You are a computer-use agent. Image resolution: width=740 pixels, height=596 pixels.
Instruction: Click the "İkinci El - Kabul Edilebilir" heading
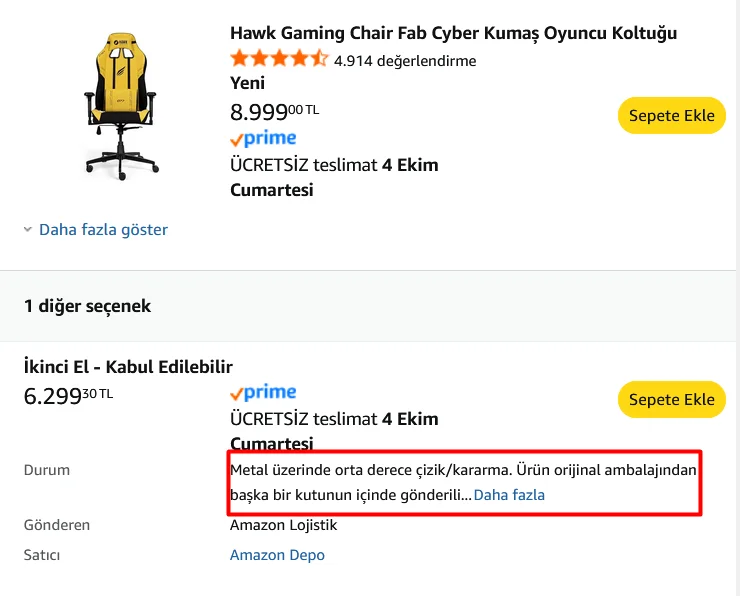(128, 366)
